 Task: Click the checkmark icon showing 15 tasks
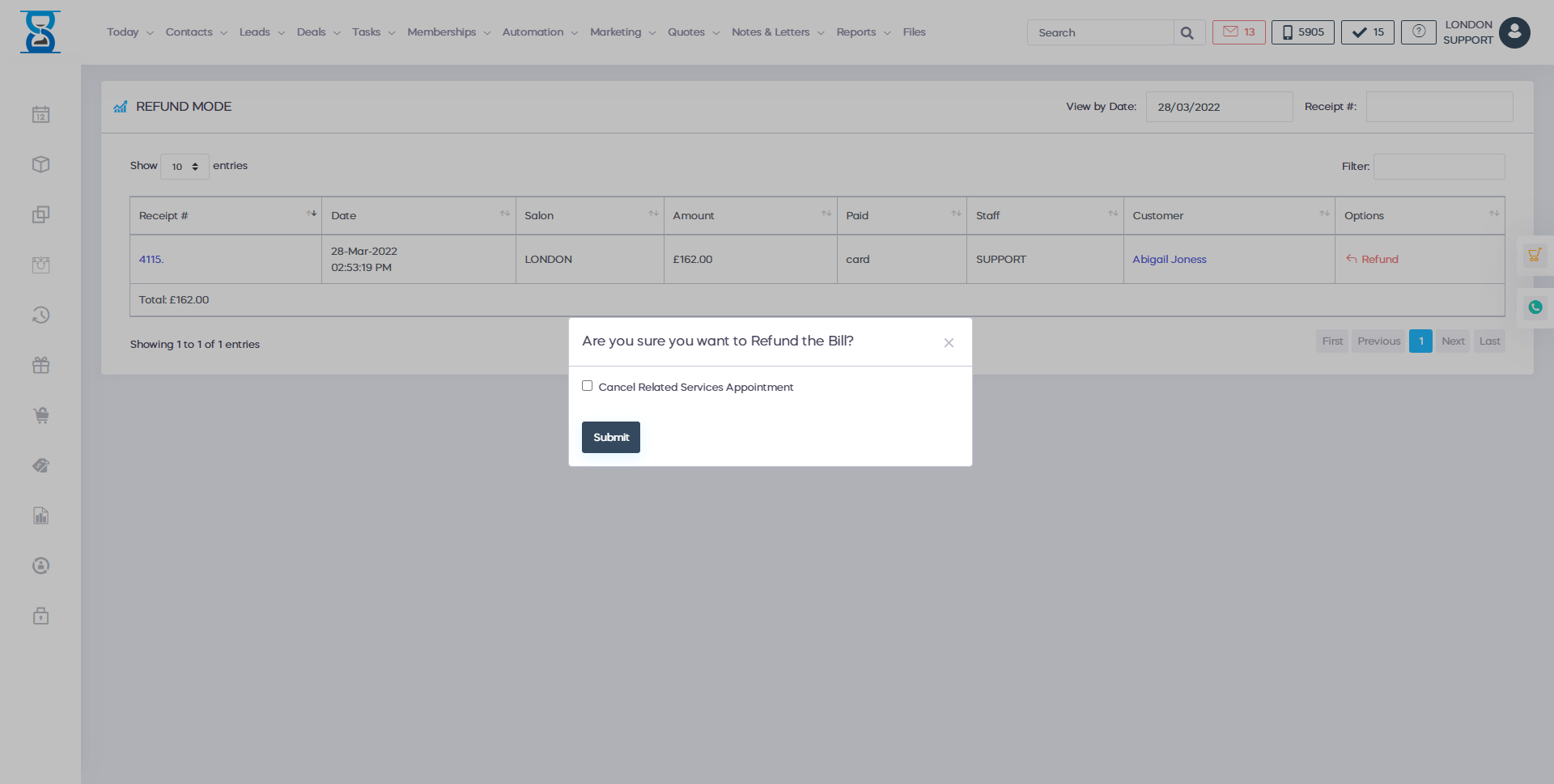[x=1366, y=32]
